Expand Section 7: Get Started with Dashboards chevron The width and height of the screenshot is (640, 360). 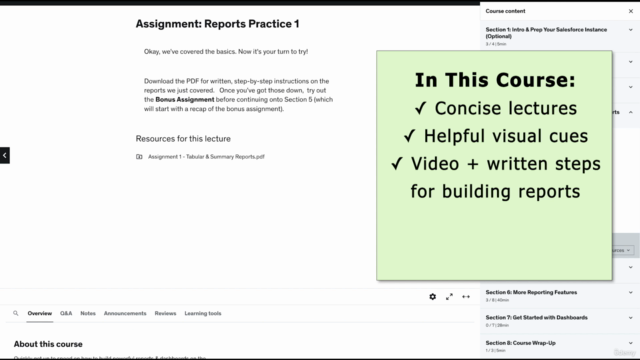[x=631, y=318]
